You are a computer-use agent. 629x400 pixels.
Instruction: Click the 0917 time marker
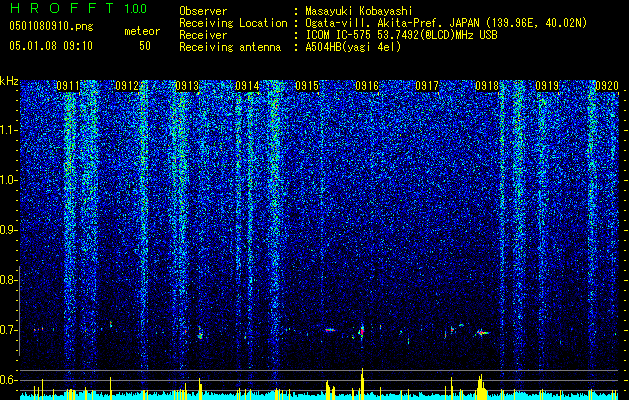click(427, 86)
